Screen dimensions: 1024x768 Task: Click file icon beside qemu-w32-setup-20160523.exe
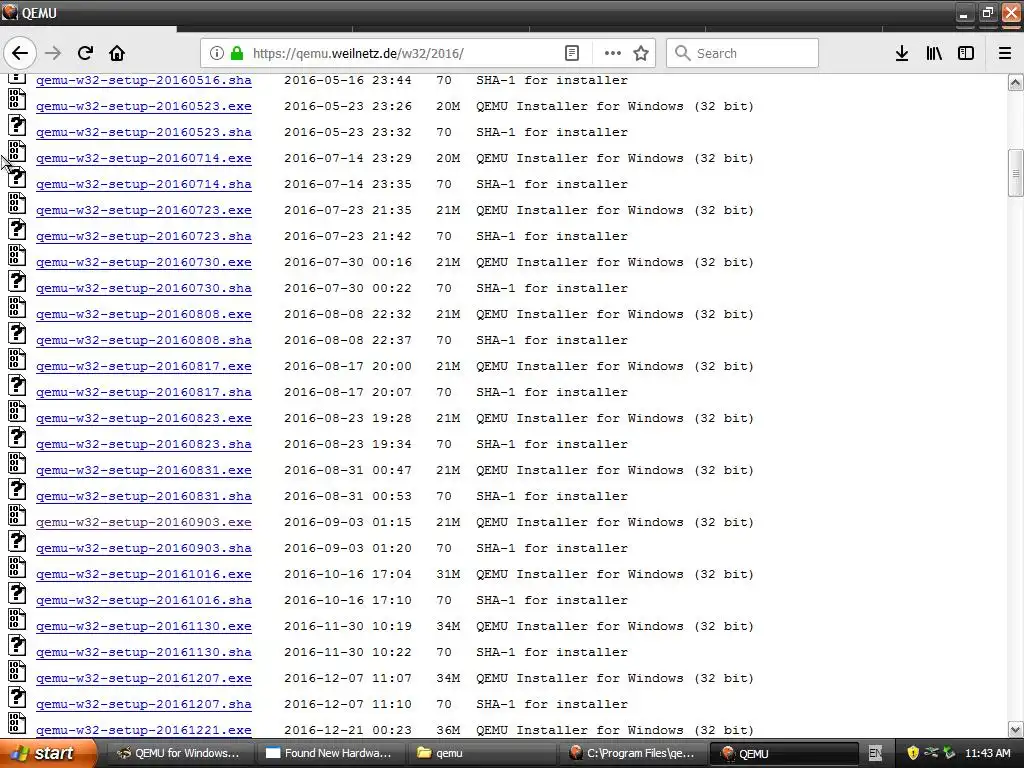[x=17, y=99]
